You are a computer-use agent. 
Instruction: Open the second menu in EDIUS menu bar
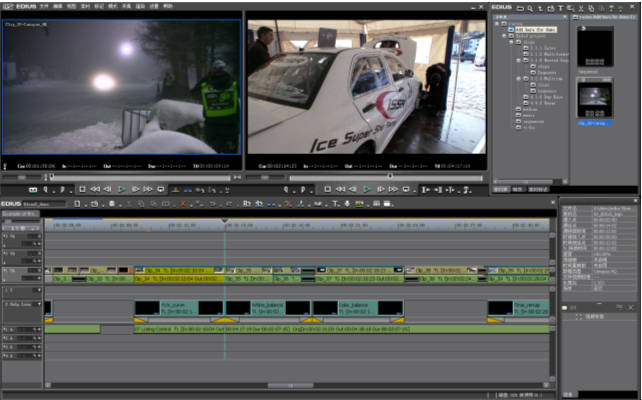57,5
